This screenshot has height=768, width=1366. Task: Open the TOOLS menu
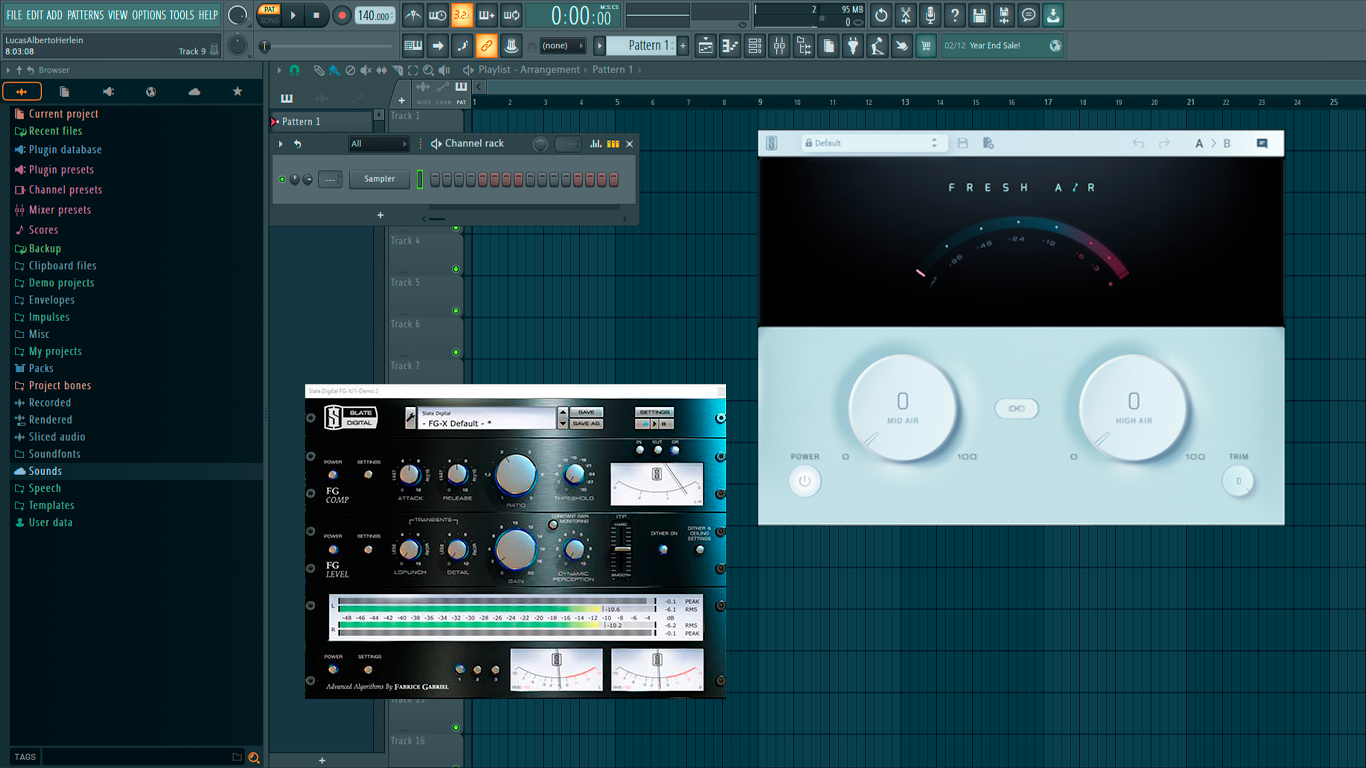pos(182,15)
